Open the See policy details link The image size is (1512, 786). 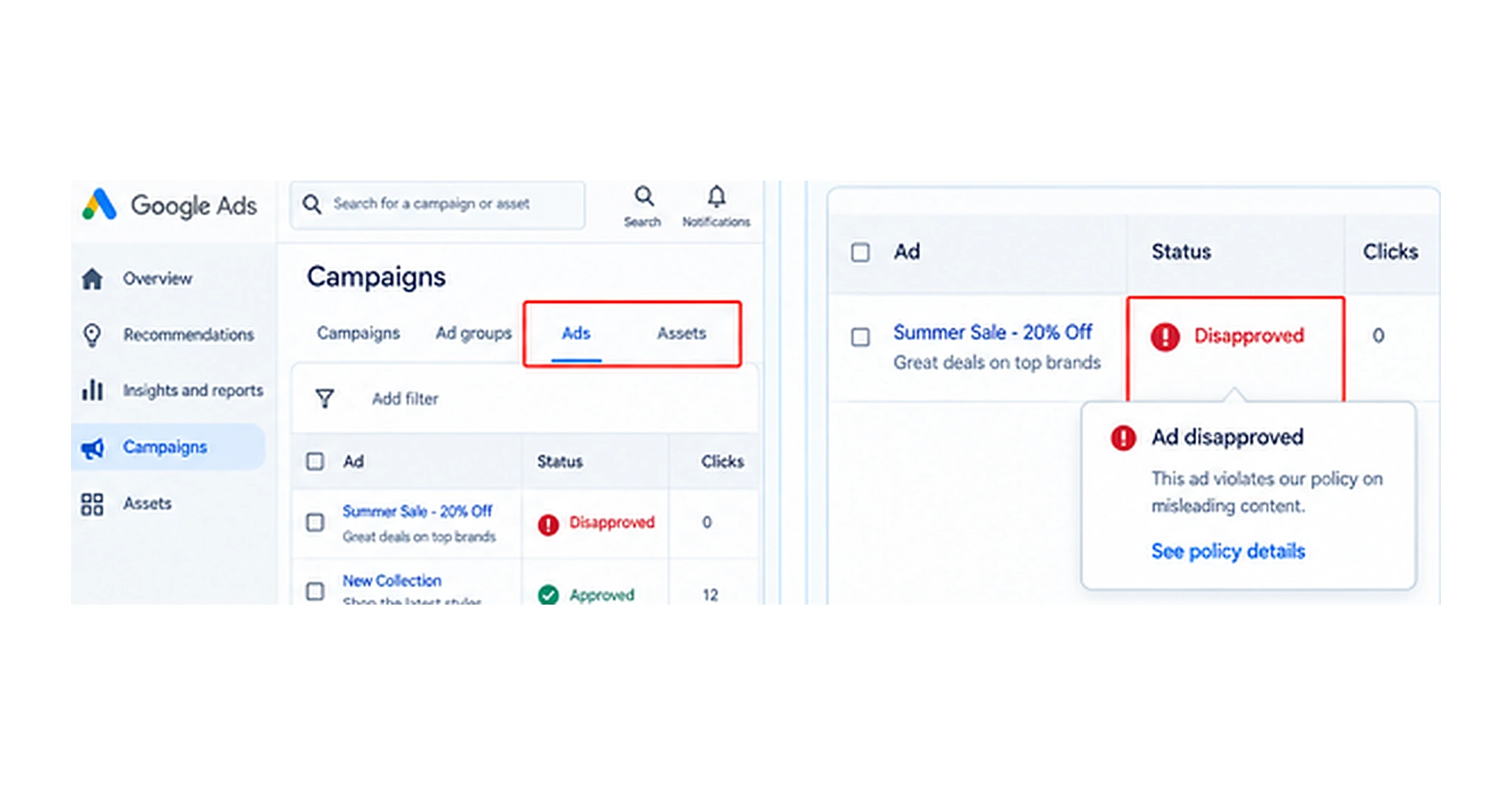pos(1228,551)
